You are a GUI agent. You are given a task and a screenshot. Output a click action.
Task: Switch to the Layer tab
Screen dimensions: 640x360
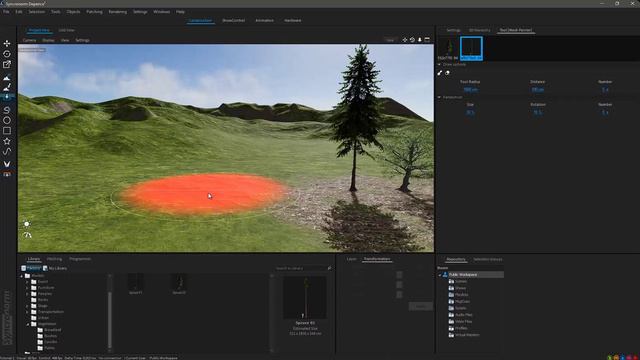[x=351, y=259]
